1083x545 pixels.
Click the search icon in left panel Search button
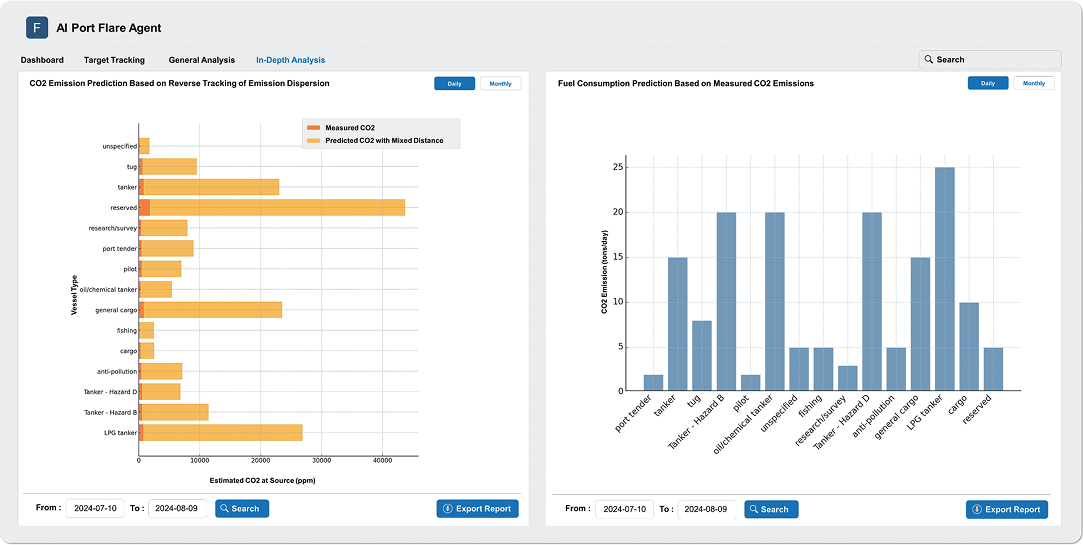coord(224,509)
